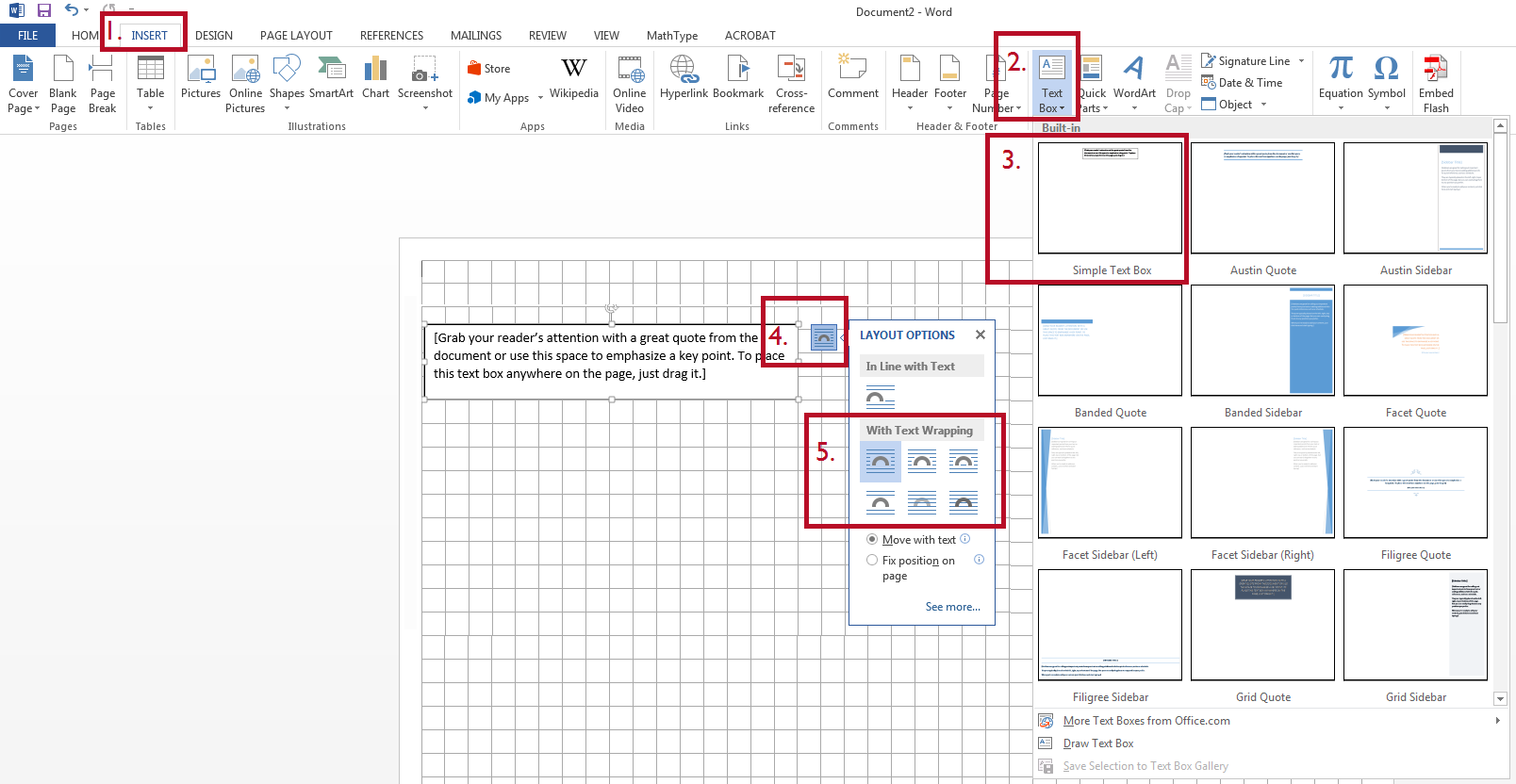The width and height of the screenshot is (1516, 784).
Task: Click the Save icon in quick access toolbar
Action: tap(44, 10)
